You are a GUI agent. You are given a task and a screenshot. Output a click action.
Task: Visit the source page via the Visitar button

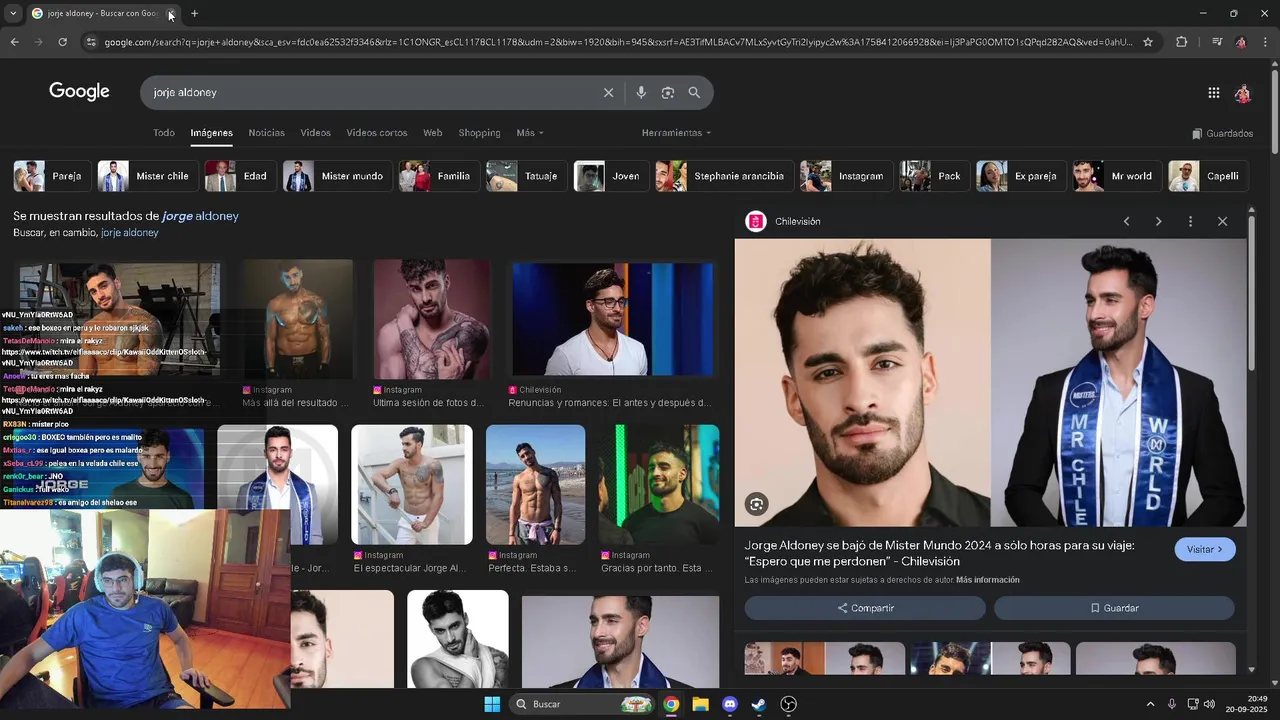point(1205,550)
